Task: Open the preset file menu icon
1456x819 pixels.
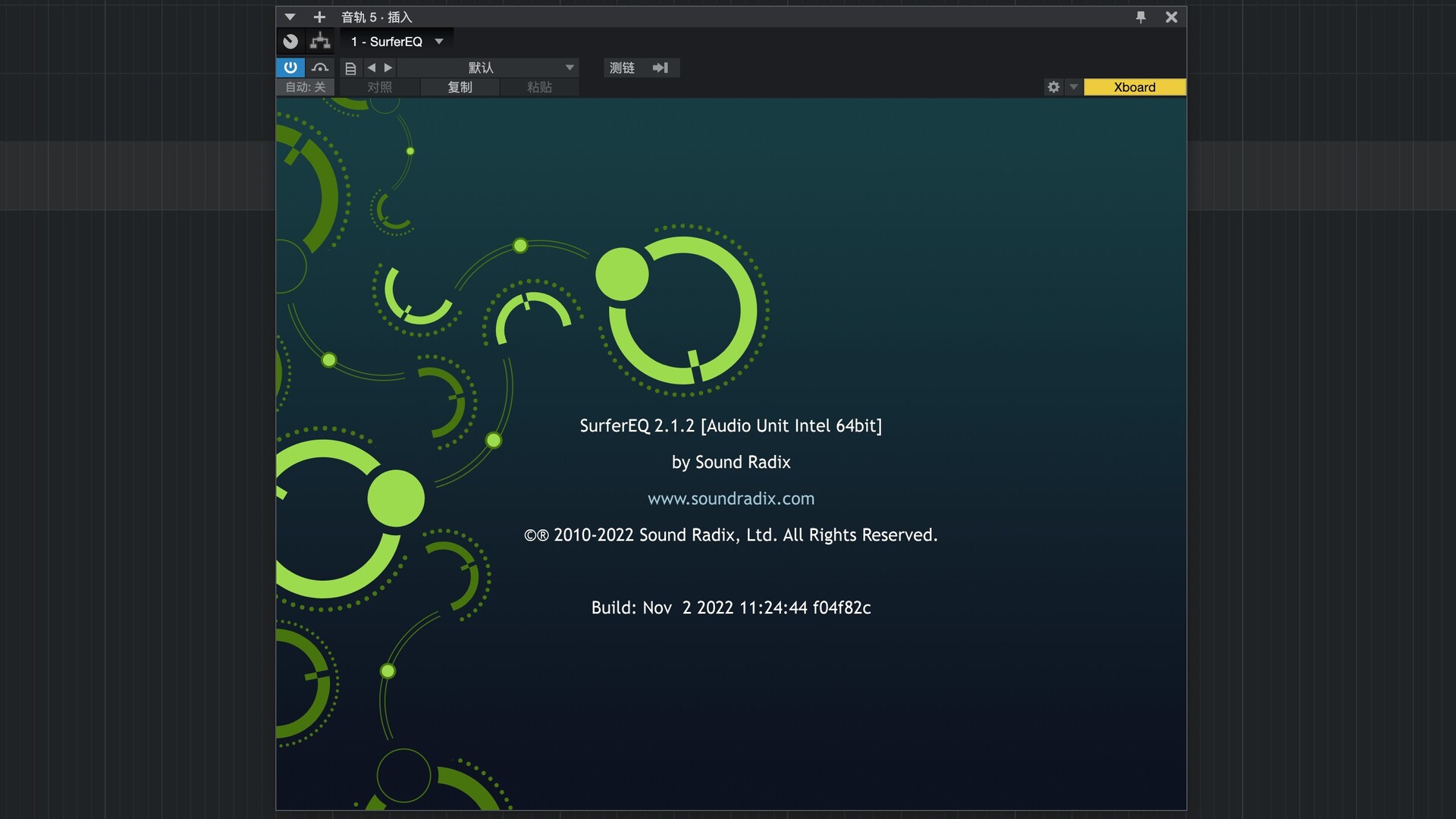Action: click(350, 68)
